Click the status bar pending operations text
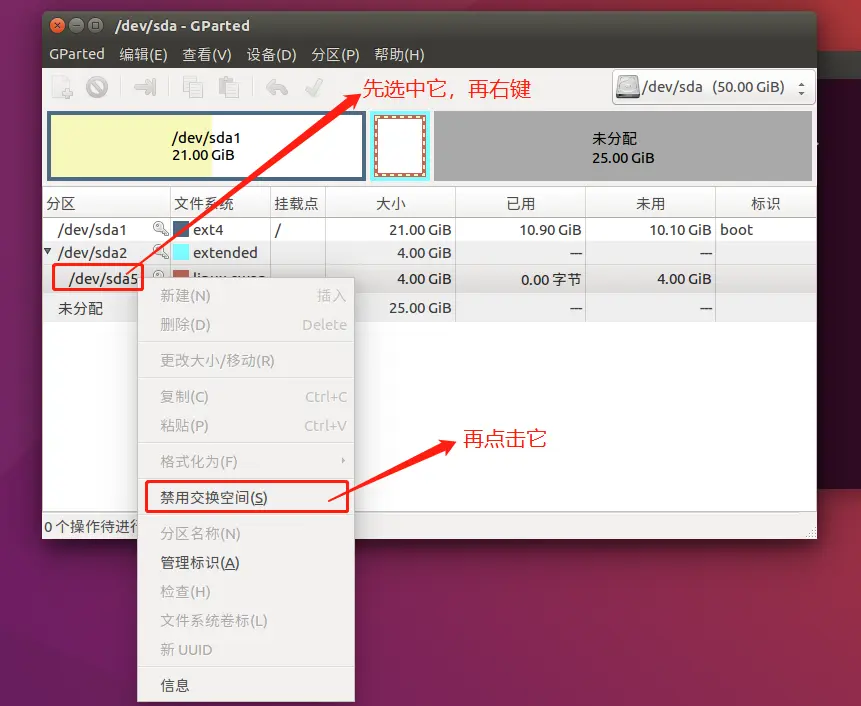 91,526
